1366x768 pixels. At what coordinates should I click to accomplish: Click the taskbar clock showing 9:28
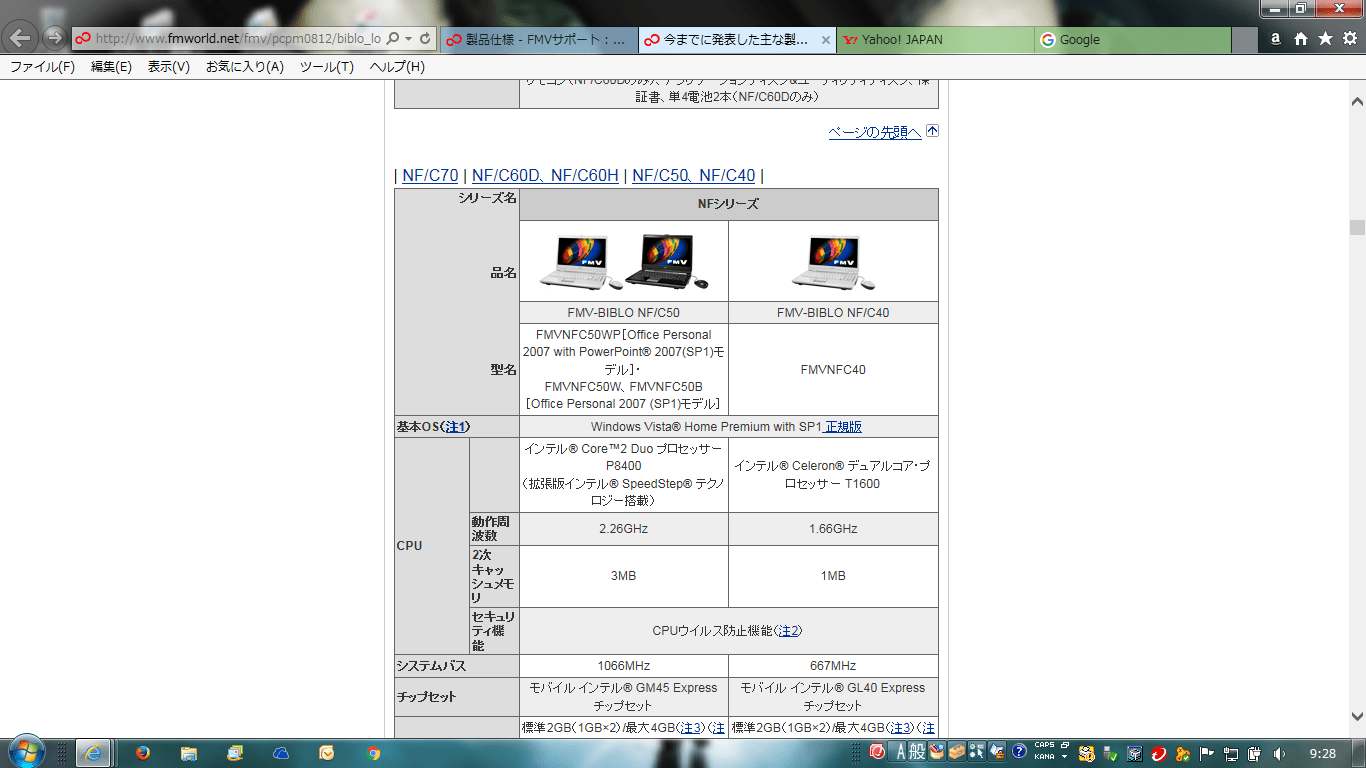(x=1322, y=753)
